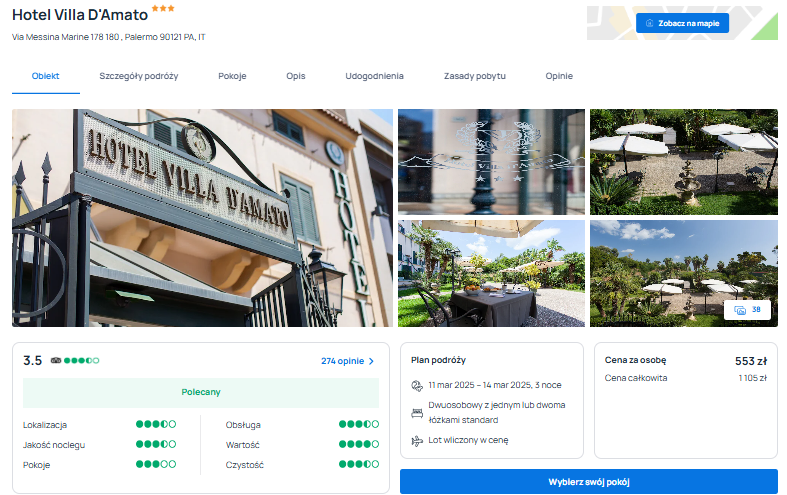Image resolution: width=787 pixels, height=495 pixels.
Task: Select the Zasady pobytu tab
Action: pyautogui.click(x=475, y=76)
